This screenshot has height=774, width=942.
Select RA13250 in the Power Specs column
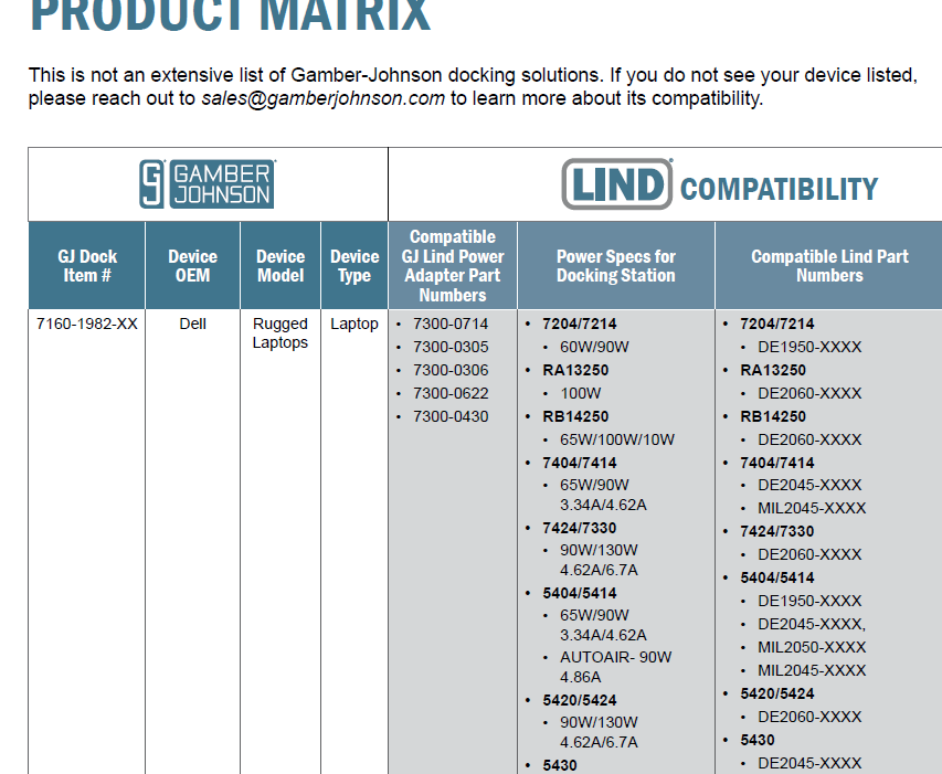point(576,370)
